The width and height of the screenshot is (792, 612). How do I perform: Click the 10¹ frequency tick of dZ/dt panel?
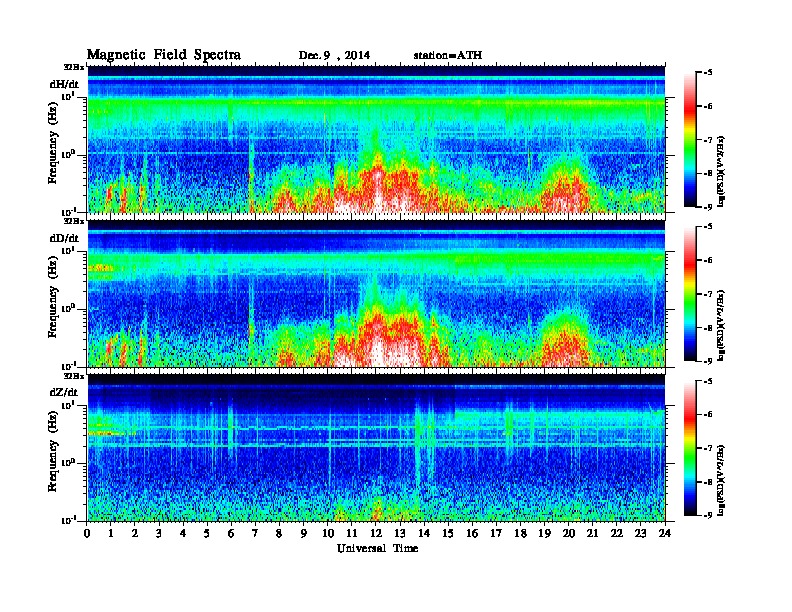tap(68, 405)
